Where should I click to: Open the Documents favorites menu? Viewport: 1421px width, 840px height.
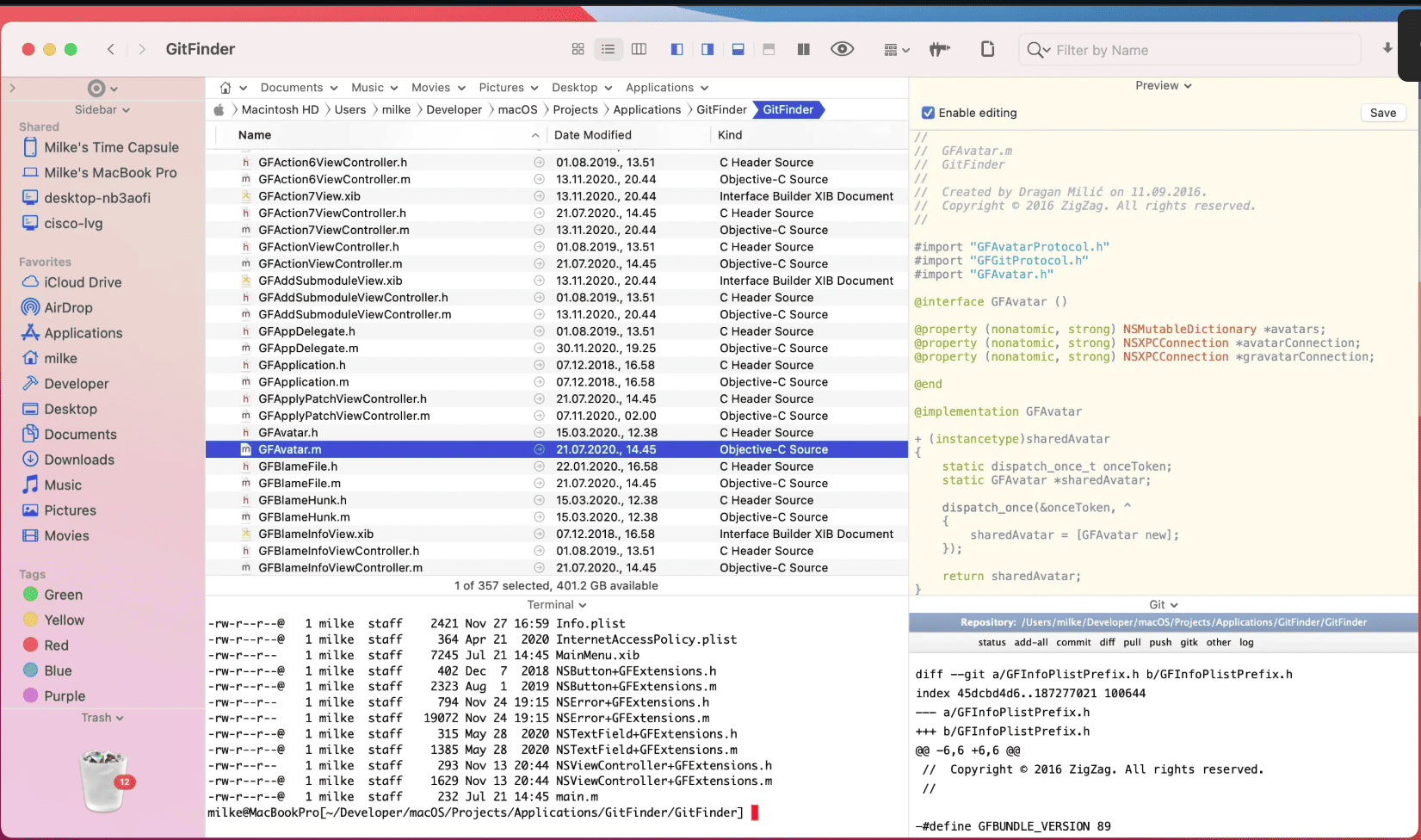click(x=299, y=88)
